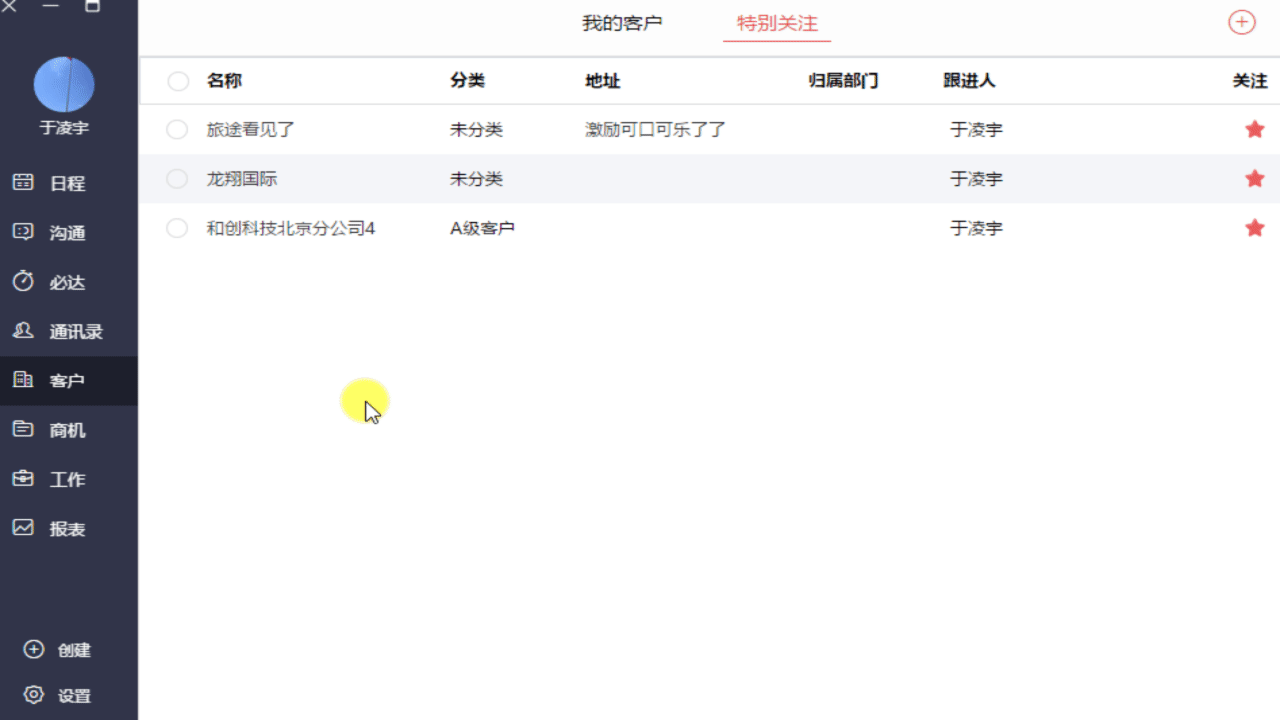Click the add customer plus icon top right
Image resolution: width=1280 pixels, height=720 pixels.
point(1241,22)
